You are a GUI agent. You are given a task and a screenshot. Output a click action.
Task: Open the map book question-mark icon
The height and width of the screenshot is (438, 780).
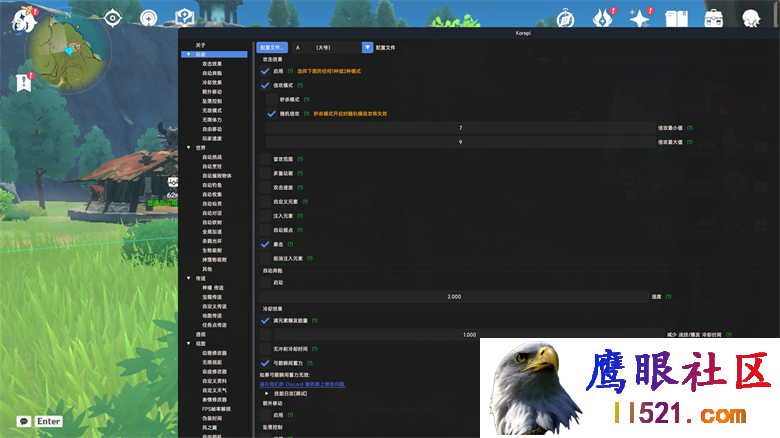[x=185, y=18]
